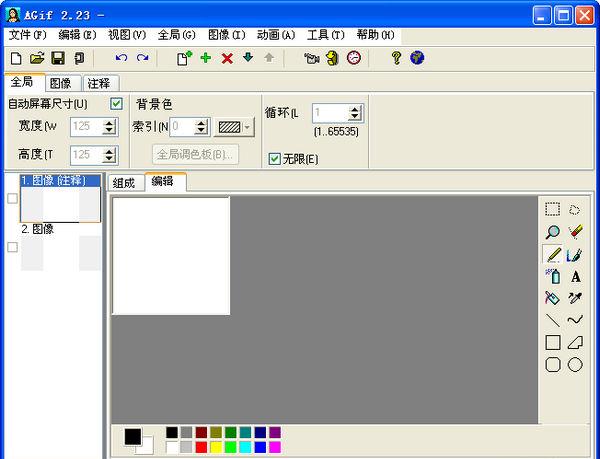Screen dimensions: 600x459
Task: Open a file with folder icon
Action: click(37, 58)
